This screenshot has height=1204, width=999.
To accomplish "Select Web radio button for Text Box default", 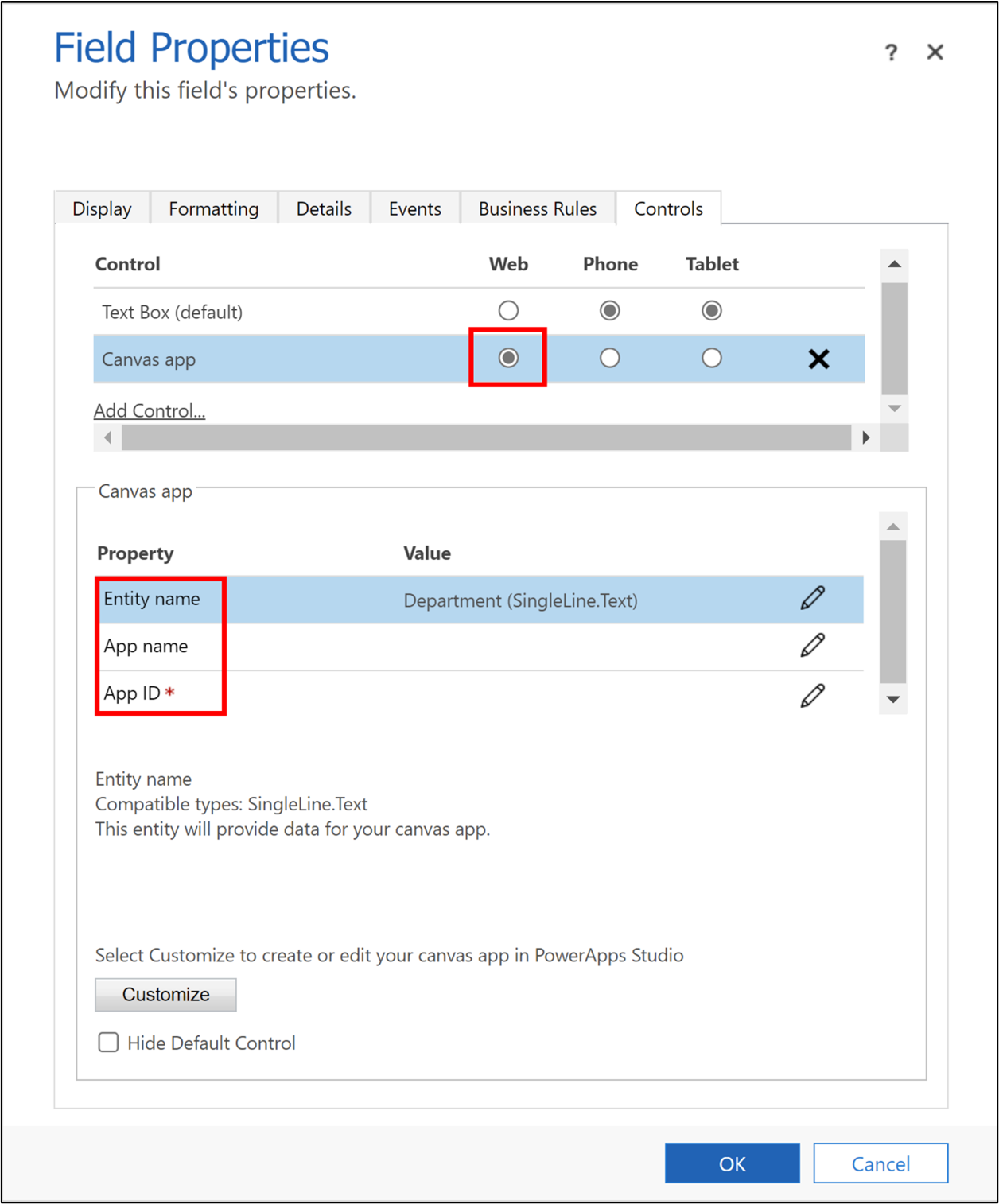I will [508, 310].
